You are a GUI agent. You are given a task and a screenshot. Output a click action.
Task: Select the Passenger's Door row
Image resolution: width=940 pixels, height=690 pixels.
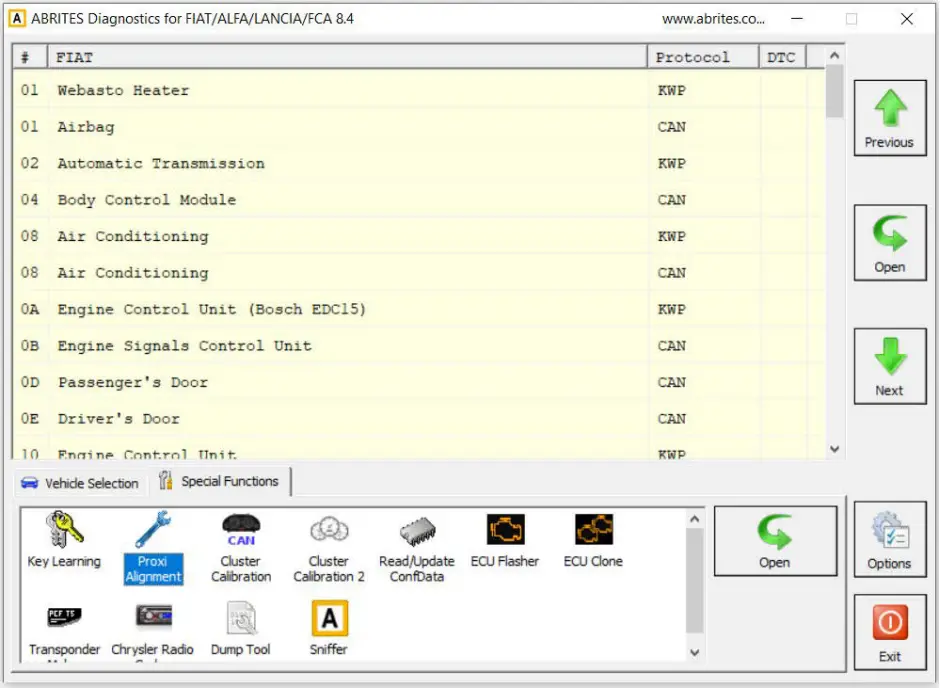[418, 383]
